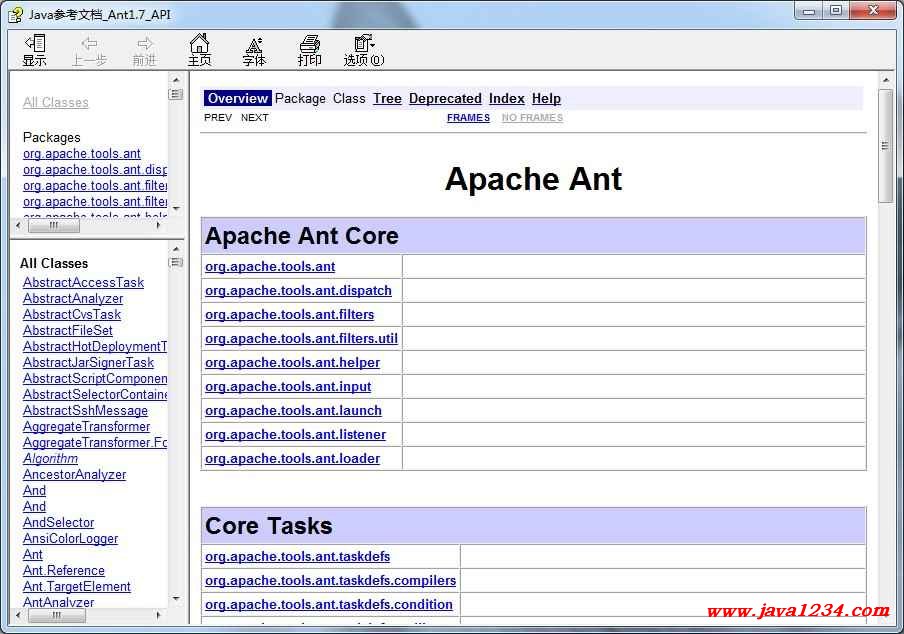Open the org.apache.tools.ant.loader package link
904x634 pixels.
point(293,459)
